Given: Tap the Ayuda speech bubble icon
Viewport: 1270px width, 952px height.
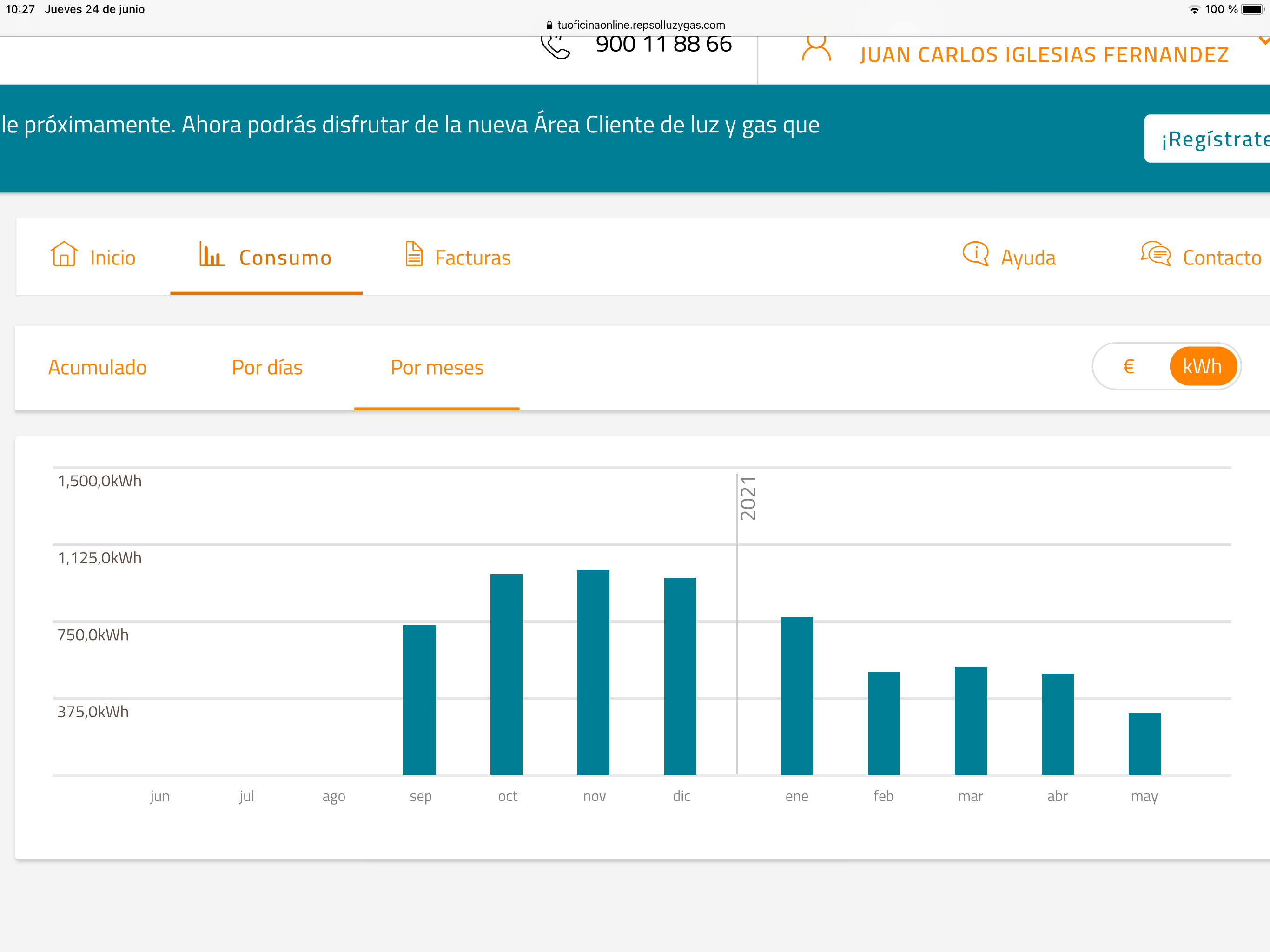Looking at the screenshot, I should click(x=975, y=254).
